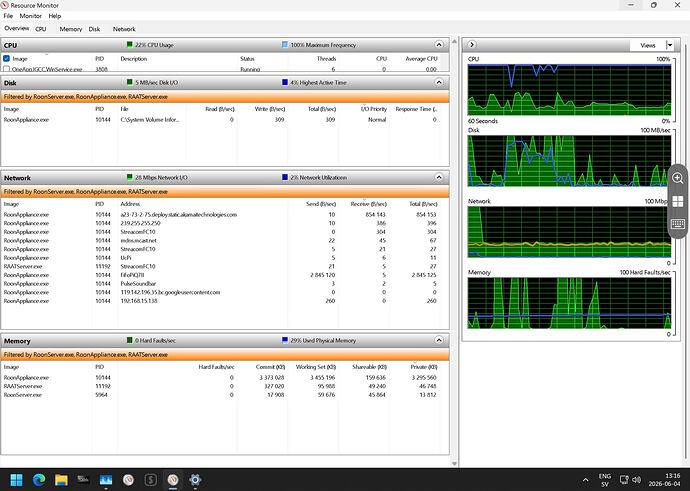
Task: Click the Settings gear icon in taskbar
Action: (x=195, y=480)
